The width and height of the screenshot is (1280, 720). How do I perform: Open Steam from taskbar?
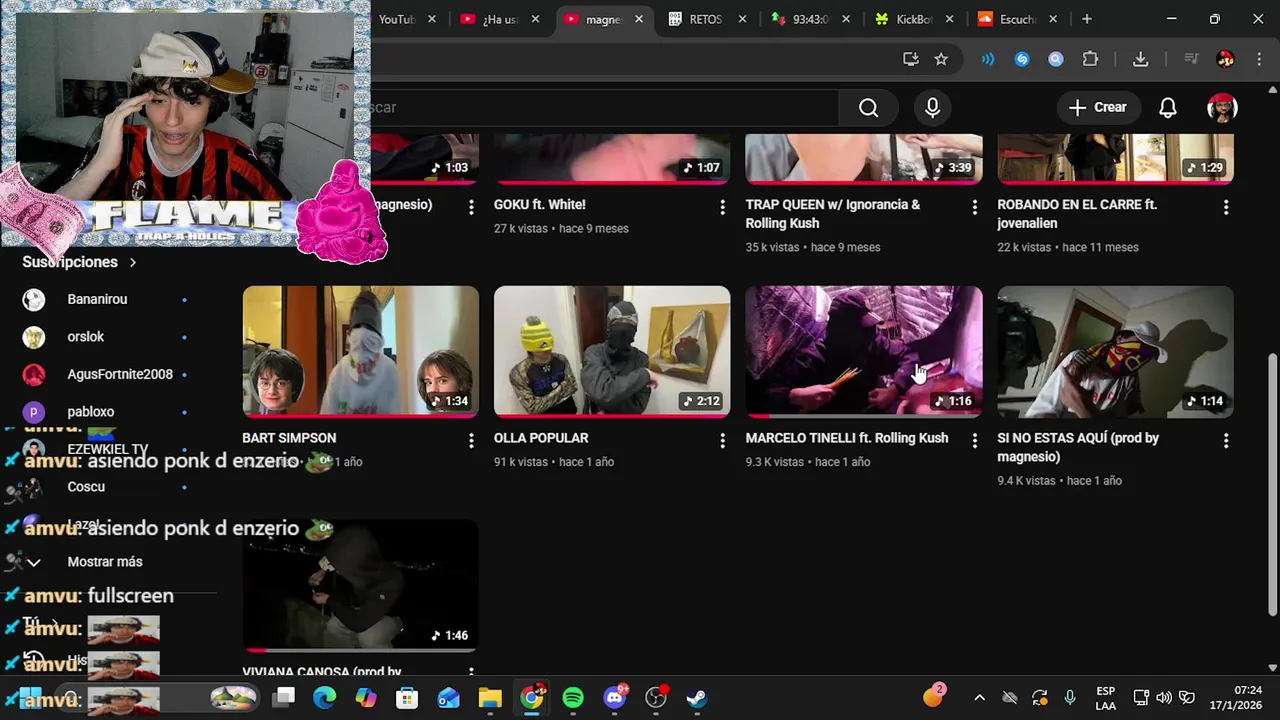point(697,697)
